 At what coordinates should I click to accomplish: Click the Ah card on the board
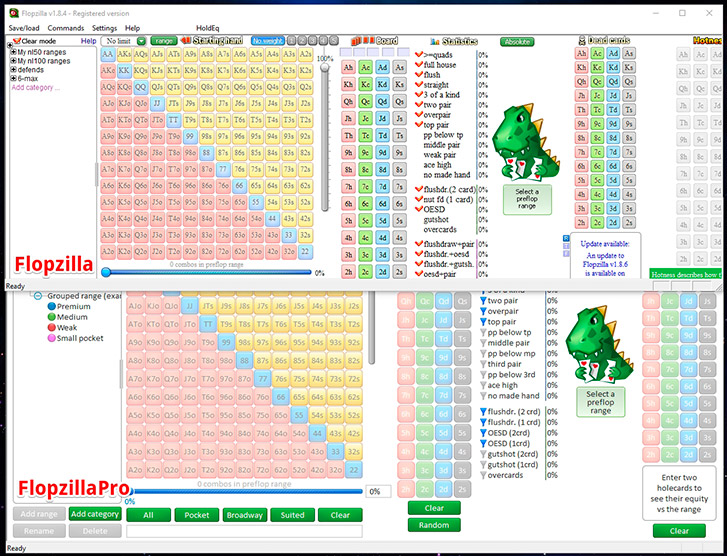tap(349, 68)
